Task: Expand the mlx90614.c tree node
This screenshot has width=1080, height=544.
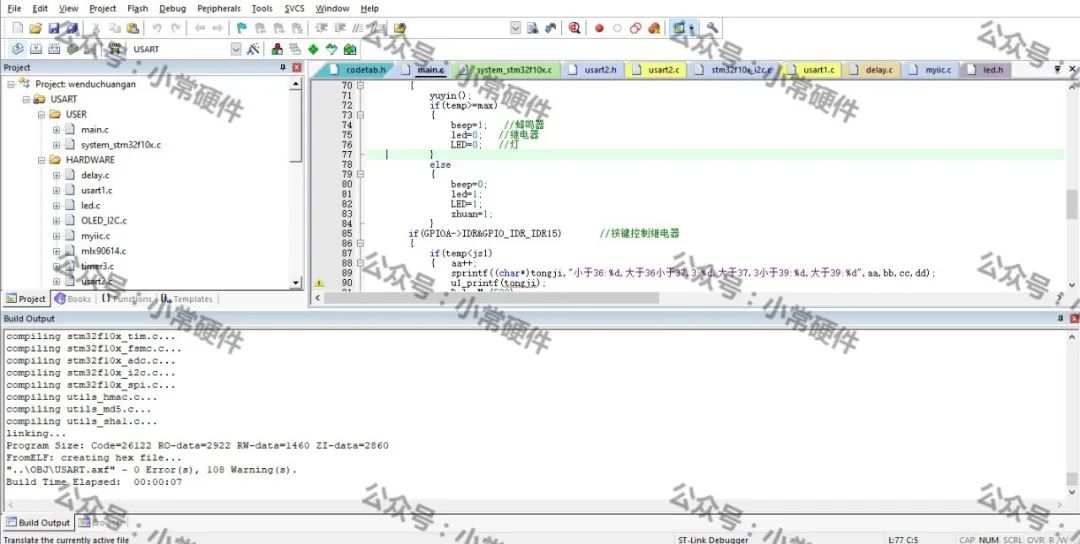Action: click(56, 251)
